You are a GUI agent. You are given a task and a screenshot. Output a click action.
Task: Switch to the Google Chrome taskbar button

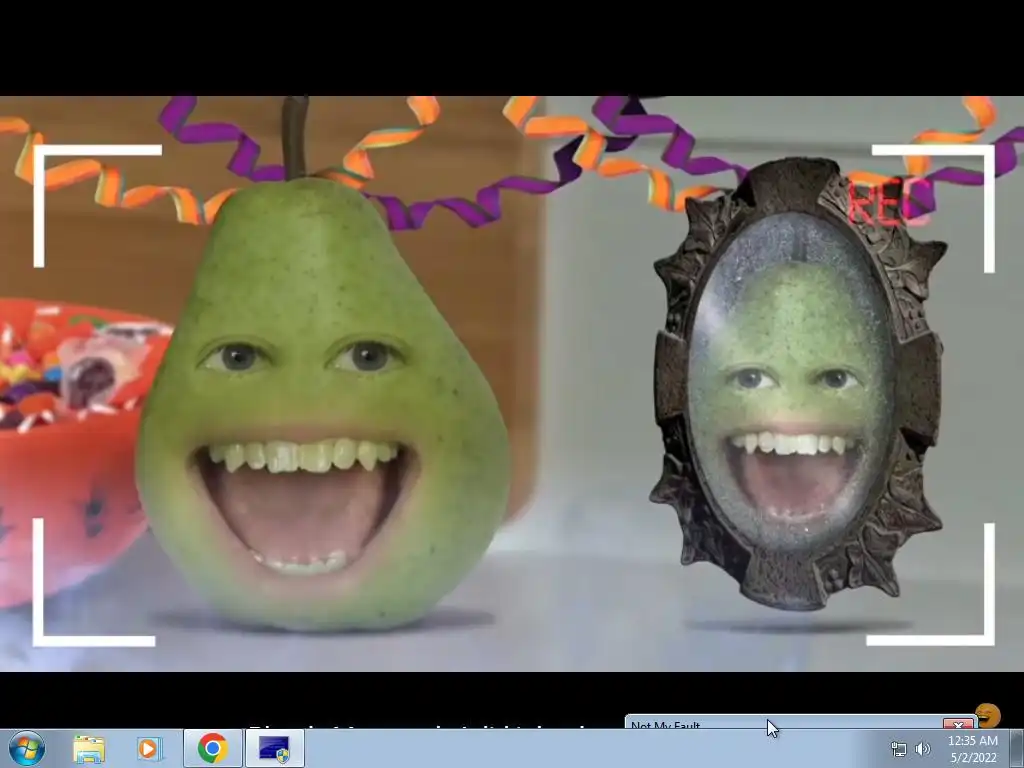click(x=212, y=748)
